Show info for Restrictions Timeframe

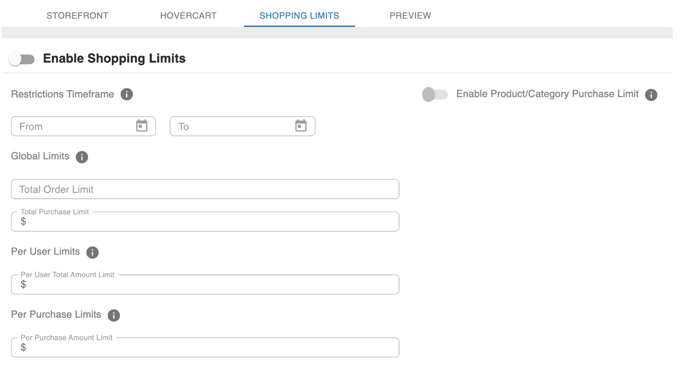pyautogui.click(x=127, y=94)
